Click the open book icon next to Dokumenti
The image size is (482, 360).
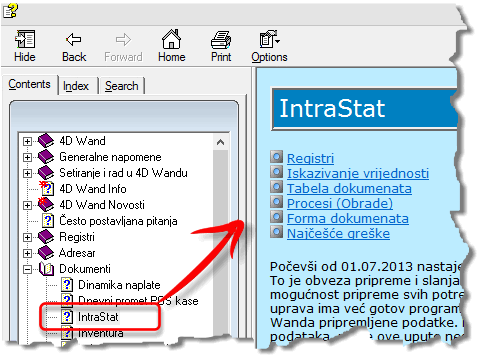46,269
